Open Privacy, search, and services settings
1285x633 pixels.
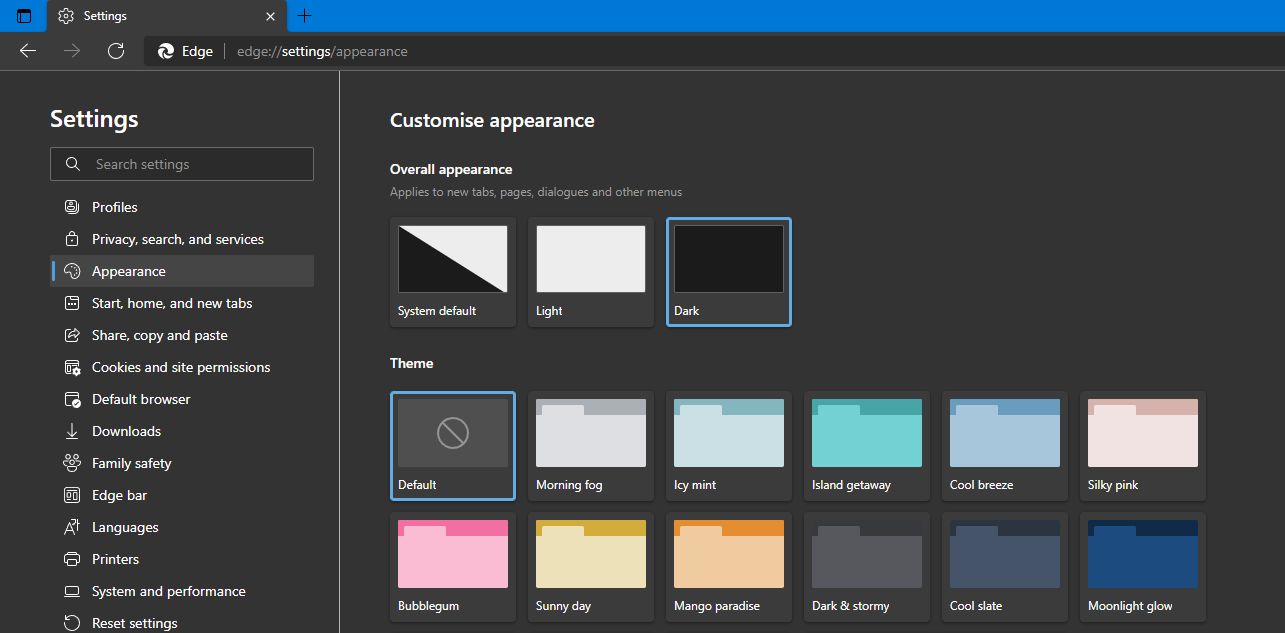click(x=177, y=239)
